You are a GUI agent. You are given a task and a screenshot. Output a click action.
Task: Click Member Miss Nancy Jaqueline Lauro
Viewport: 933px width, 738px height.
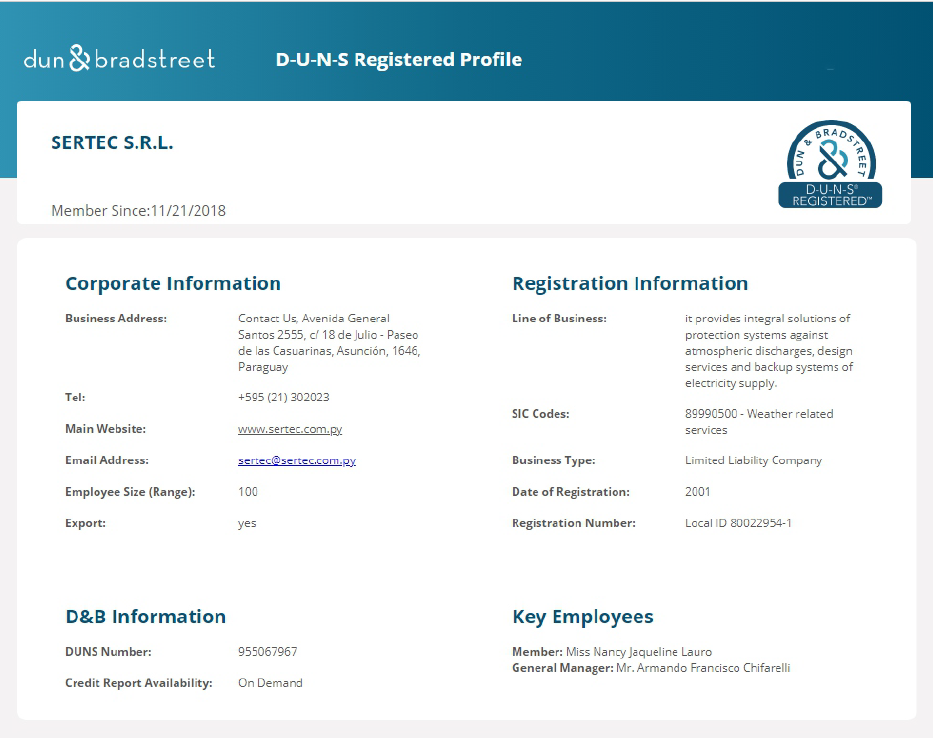click(x=612, y=652)
